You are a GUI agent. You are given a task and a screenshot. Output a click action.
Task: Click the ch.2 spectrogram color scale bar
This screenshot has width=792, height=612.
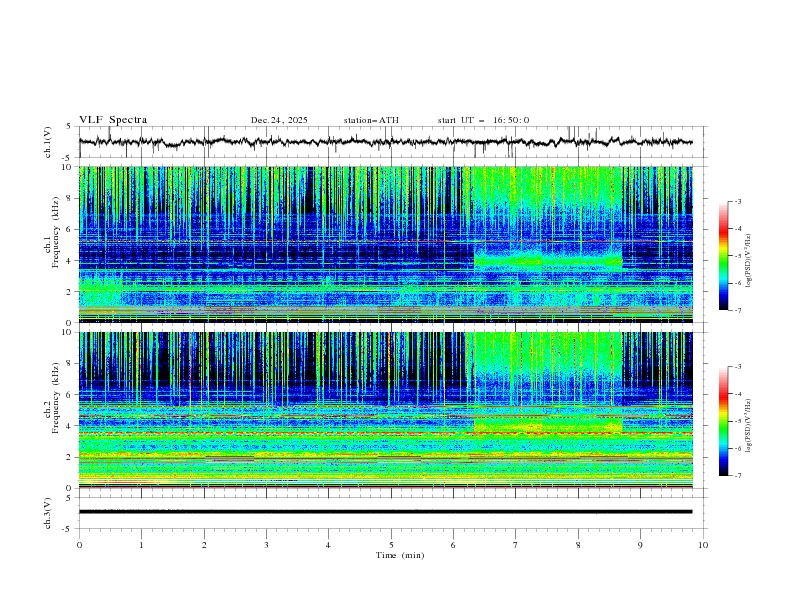723,421
